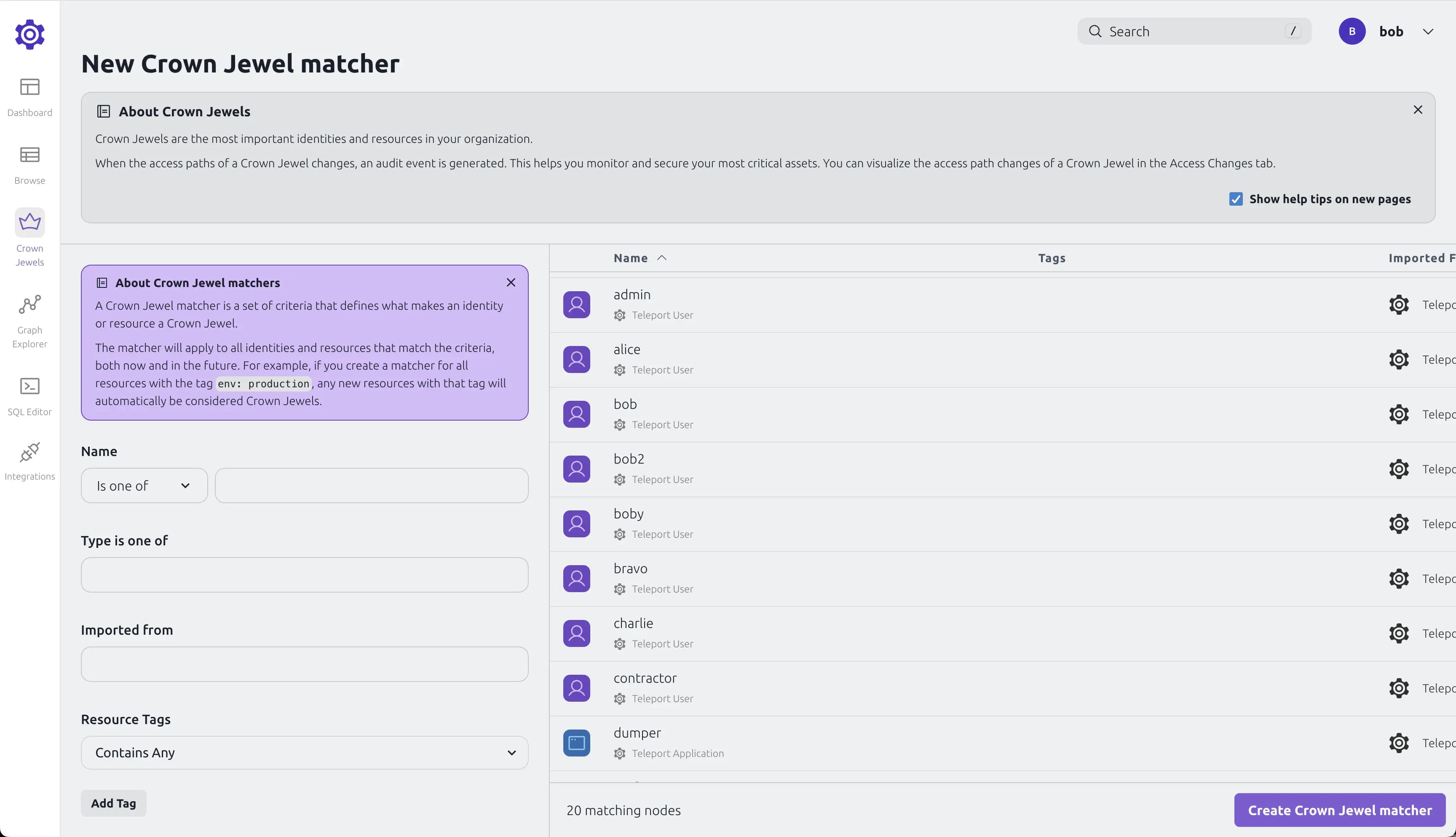Click the Add Tag button

click(113, 803)
